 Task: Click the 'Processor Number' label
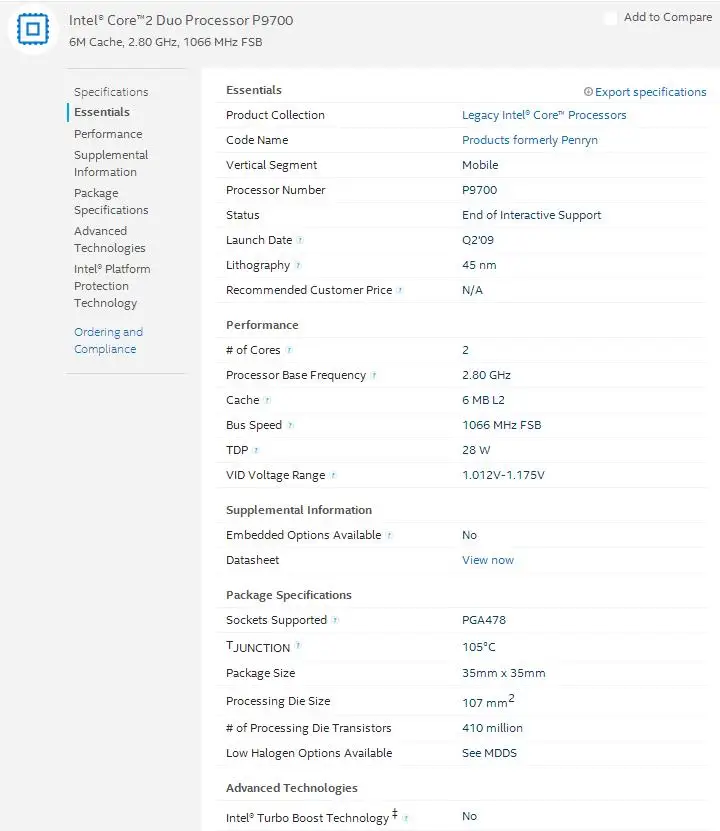point(275,190)
